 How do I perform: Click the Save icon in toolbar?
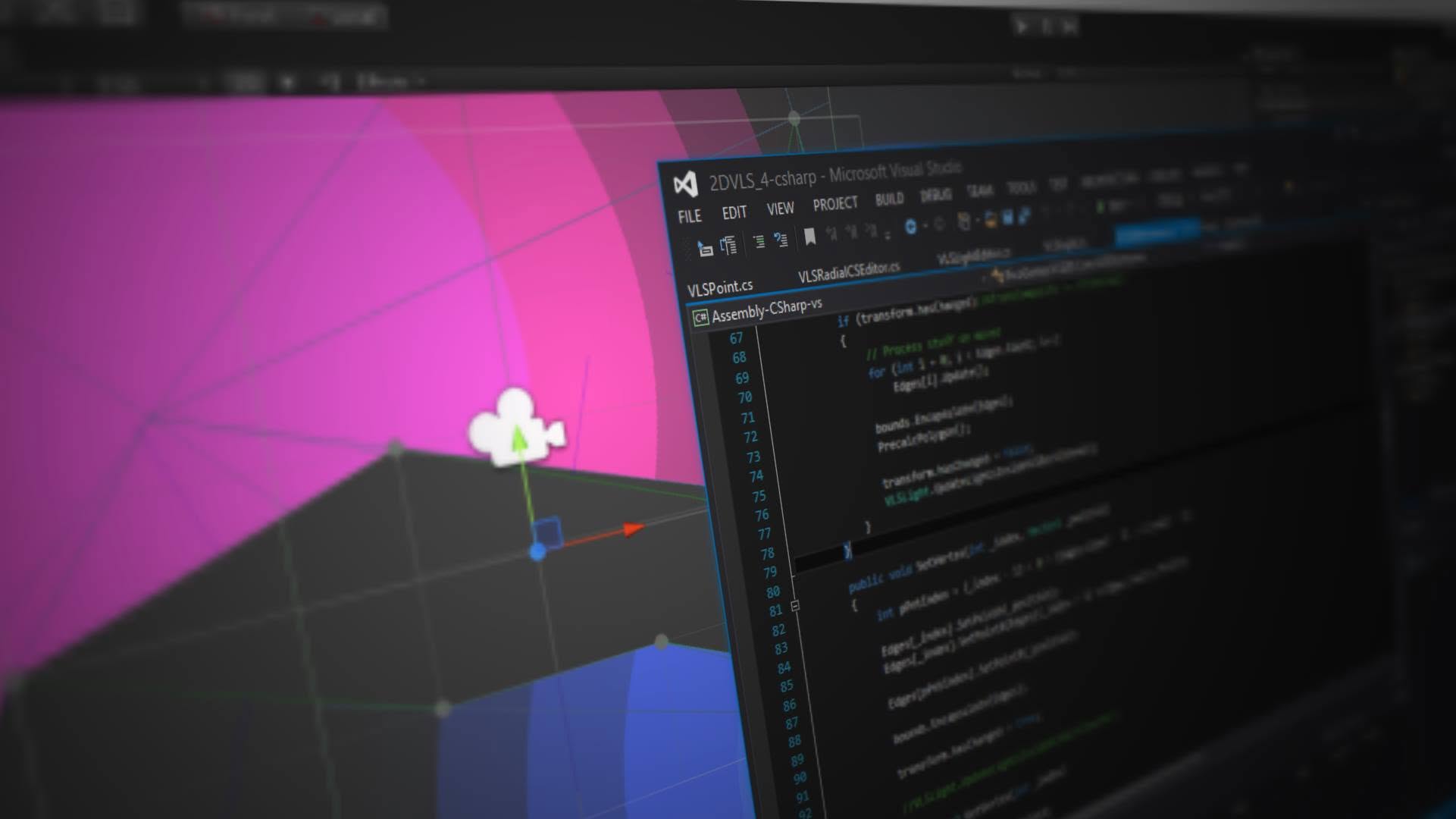(1007, 218)
